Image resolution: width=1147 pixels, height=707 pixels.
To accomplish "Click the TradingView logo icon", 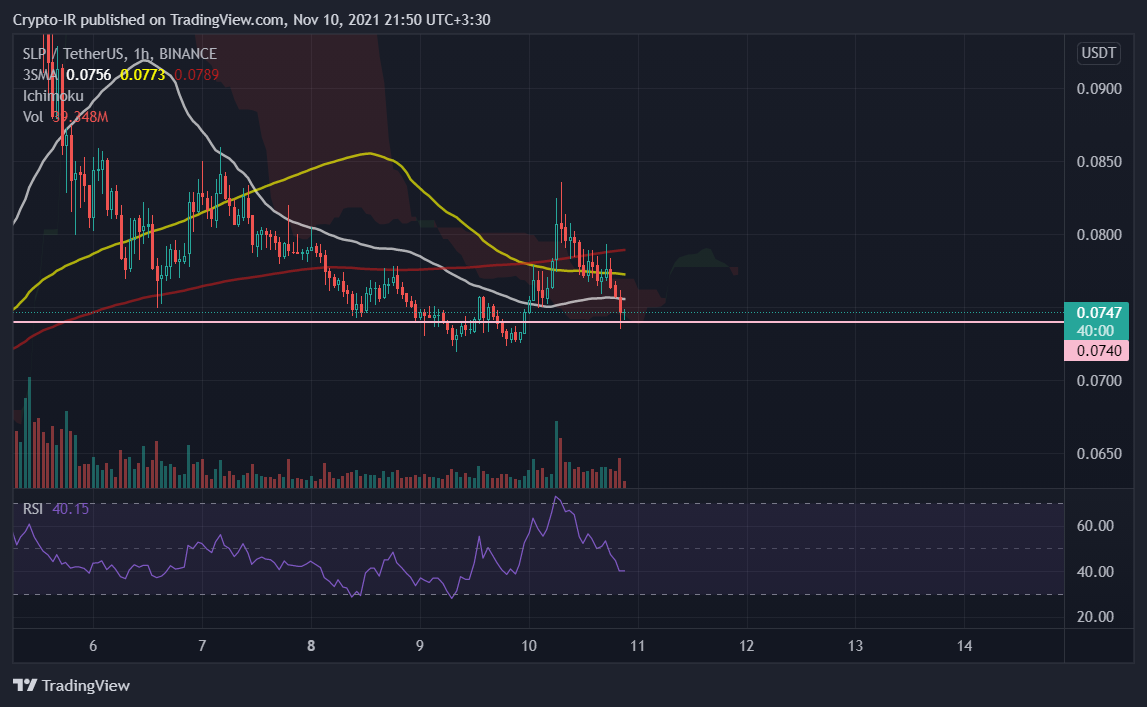I will click(25, 685).
